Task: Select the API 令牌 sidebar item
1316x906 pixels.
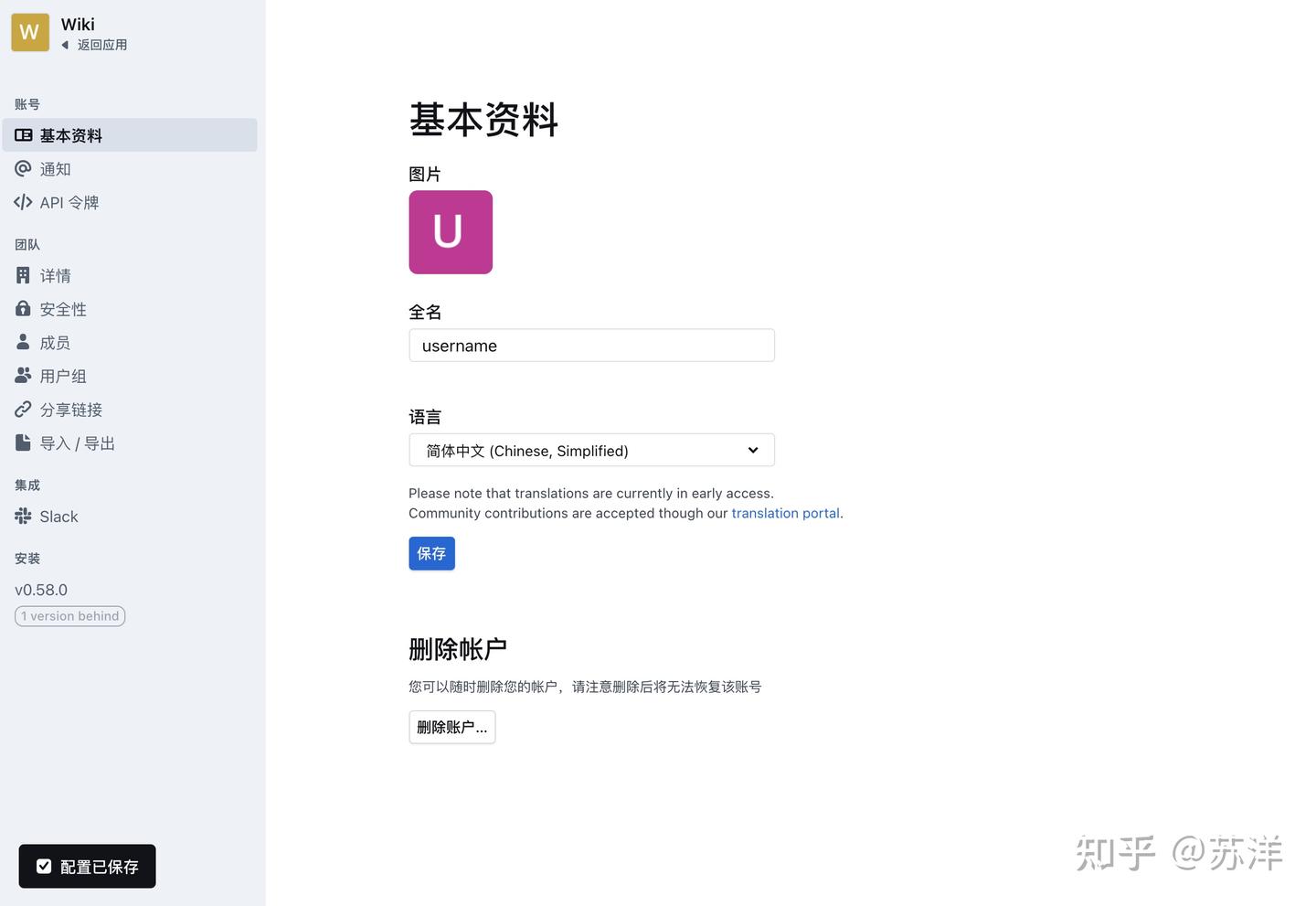Action: (69, 202)
